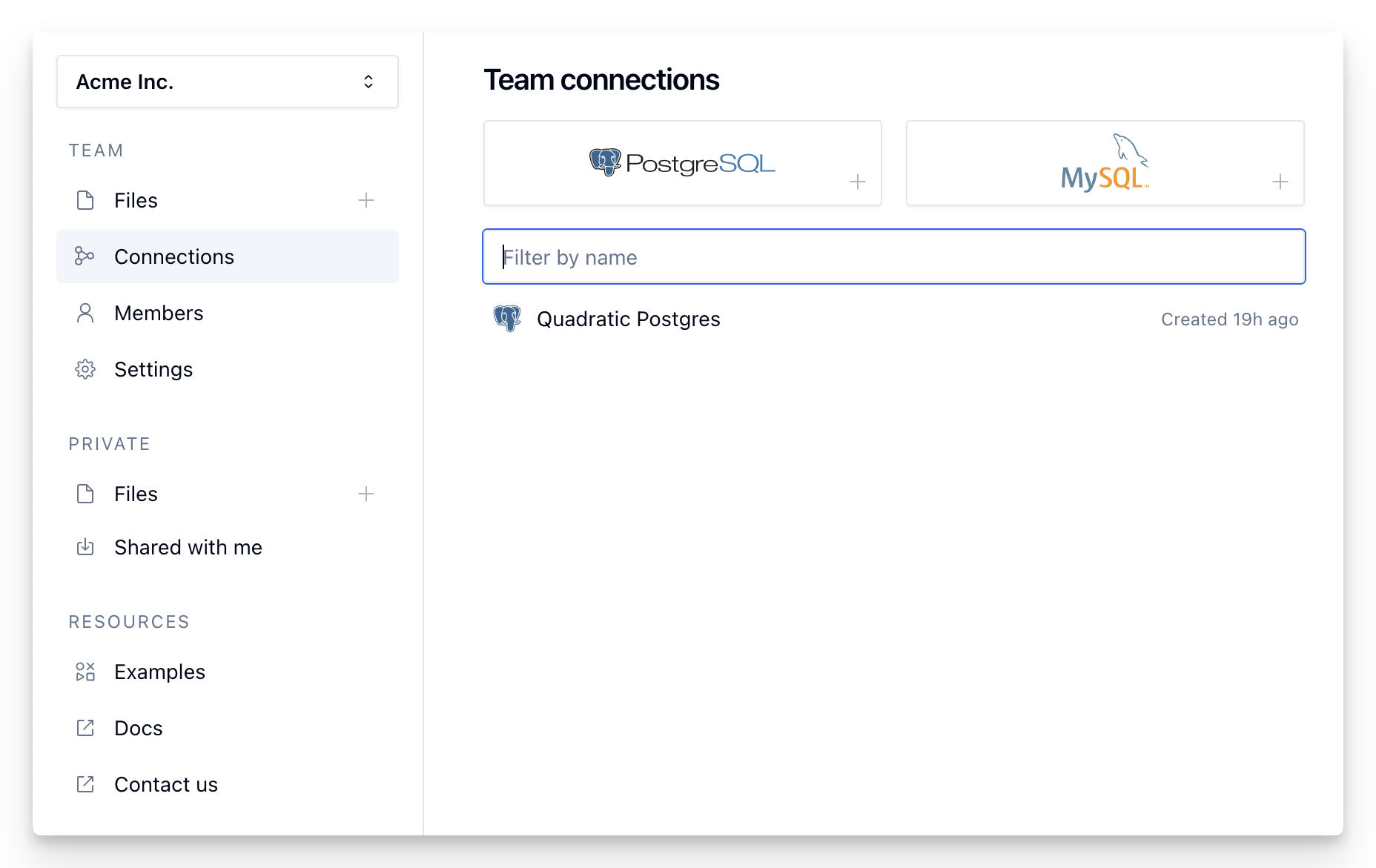The height and width of the screenshot is (868, 1376).
Task: Go to Team Files
Action: click(x=136, y=200)
